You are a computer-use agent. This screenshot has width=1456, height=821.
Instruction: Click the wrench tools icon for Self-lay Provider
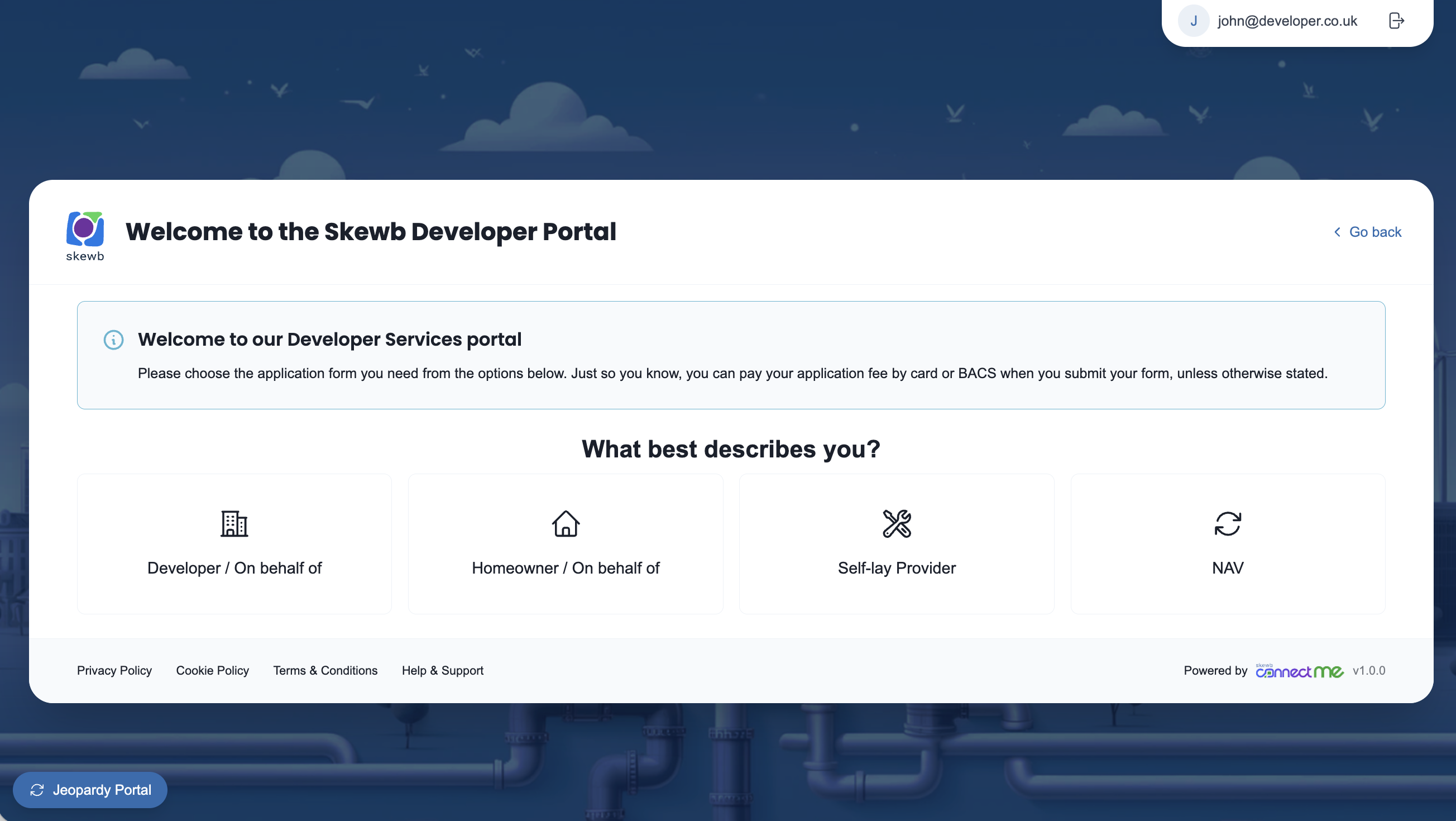point(897,523)
